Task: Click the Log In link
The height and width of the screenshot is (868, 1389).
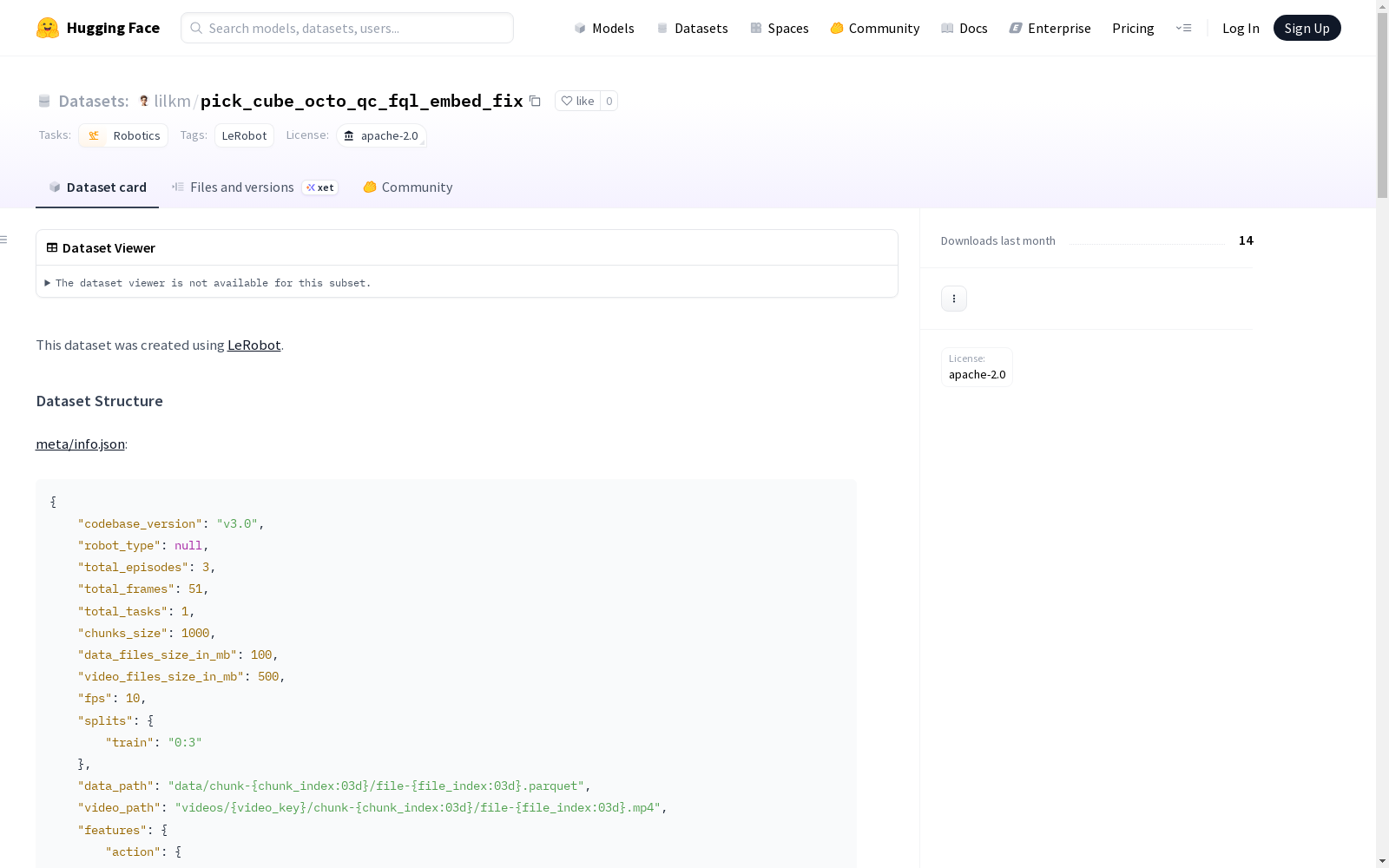Action: [x=1241, y=28]
